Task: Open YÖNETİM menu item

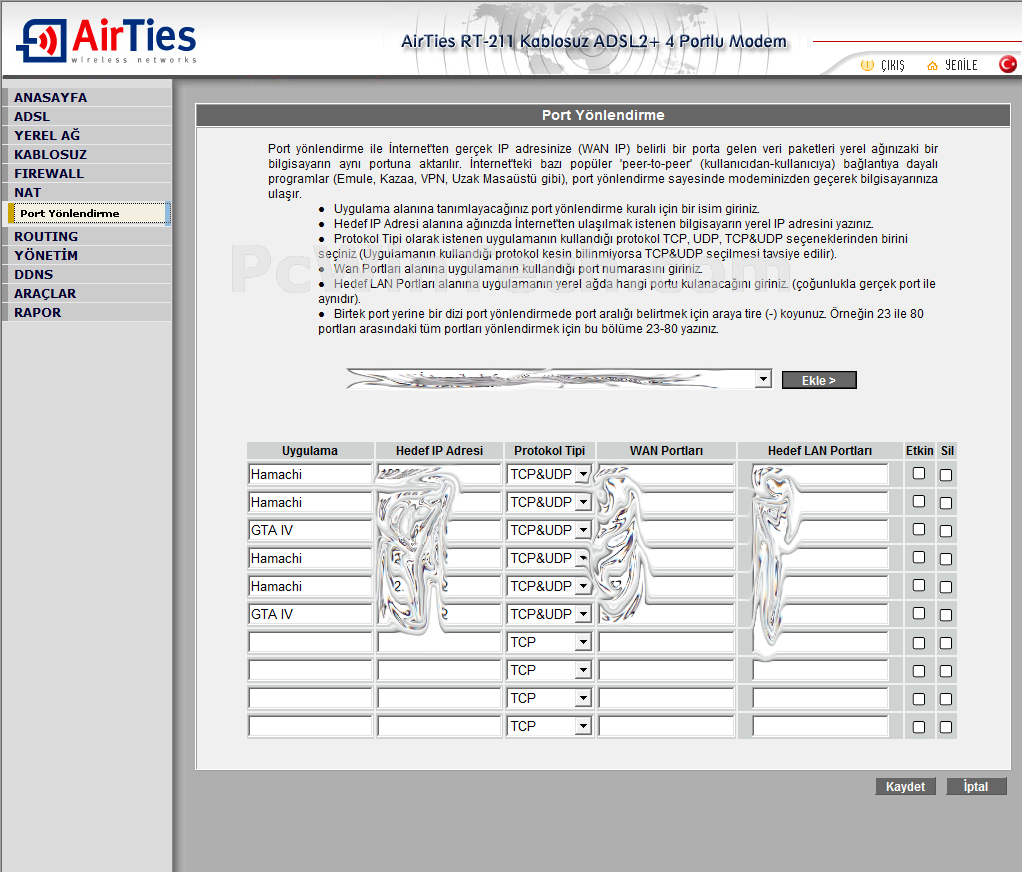Action: 87,255
